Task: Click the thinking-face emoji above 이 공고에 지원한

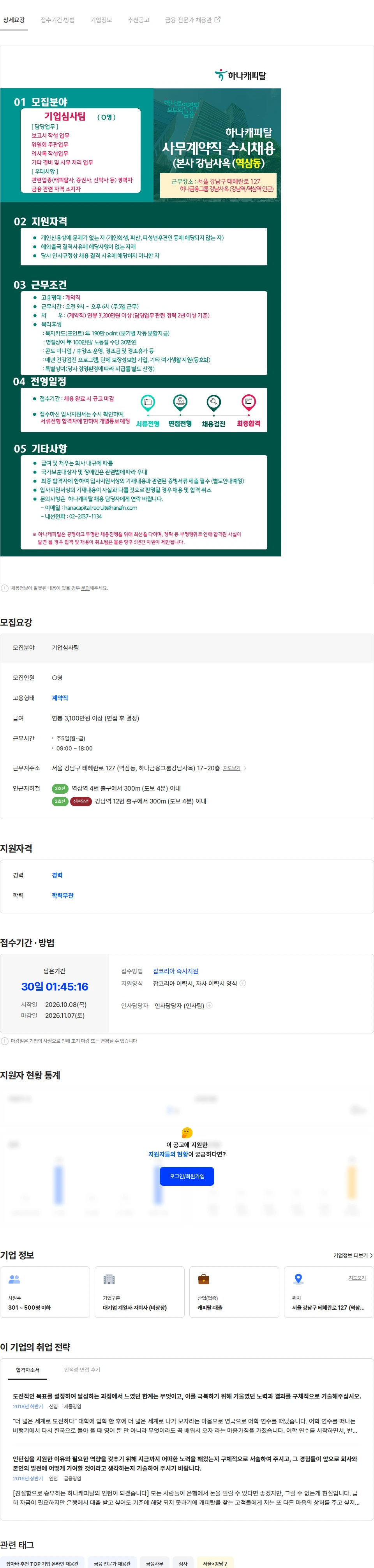Action: (x=187, y=1132)
